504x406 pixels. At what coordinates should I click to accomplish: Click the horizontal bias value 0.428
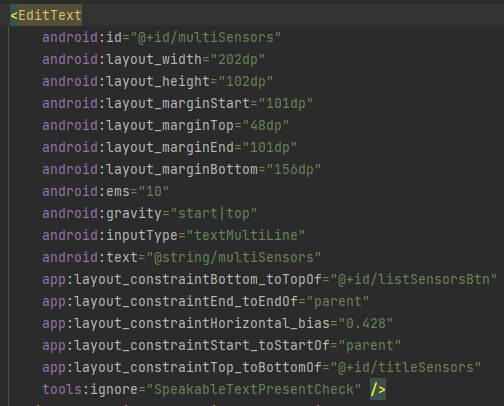[x=366, y=323]
